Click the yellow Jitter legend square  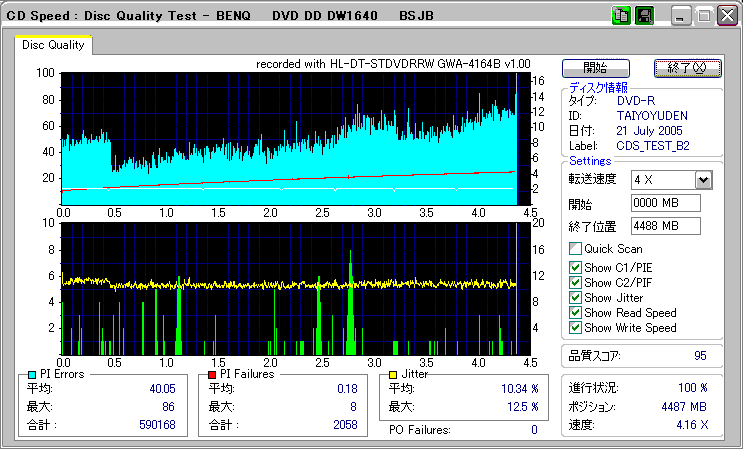coord(394,374)
